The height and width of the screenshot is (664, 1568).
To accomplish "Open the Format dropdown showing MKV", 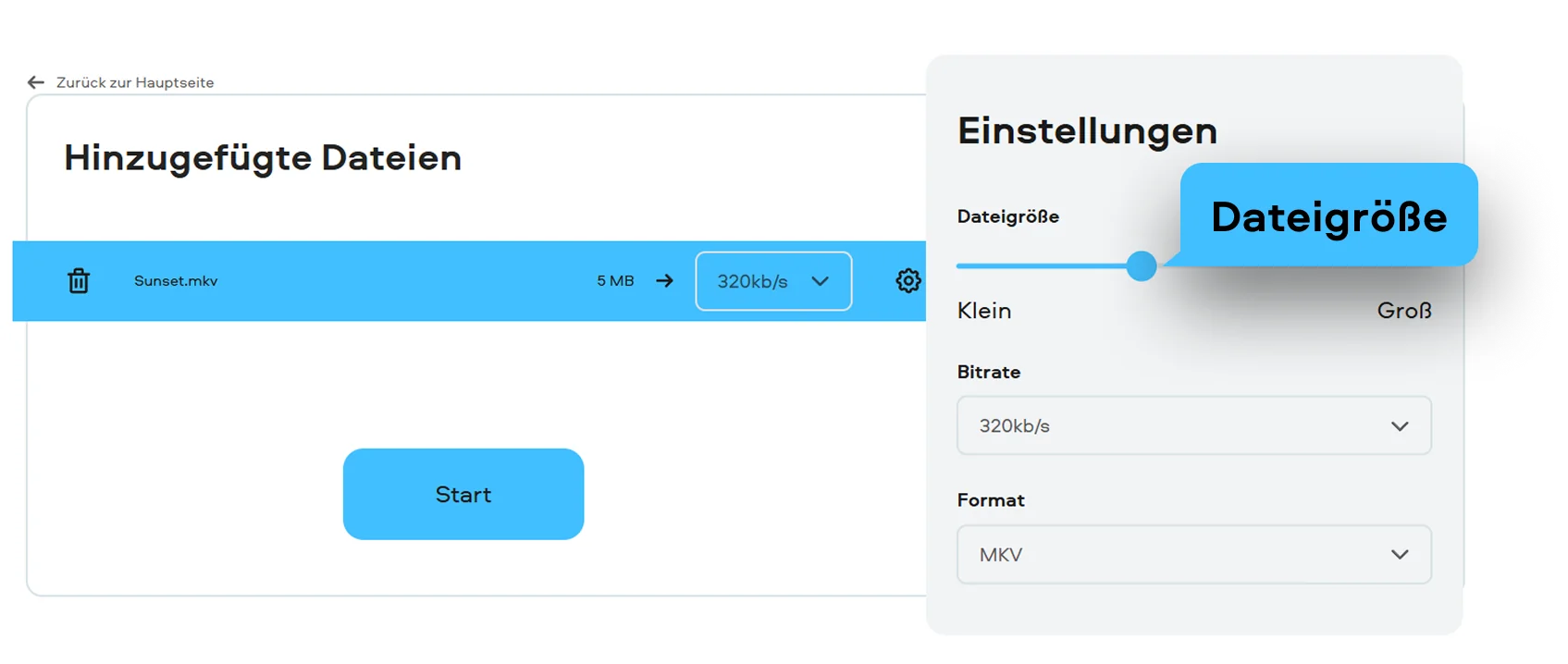I will (1175, 555).
